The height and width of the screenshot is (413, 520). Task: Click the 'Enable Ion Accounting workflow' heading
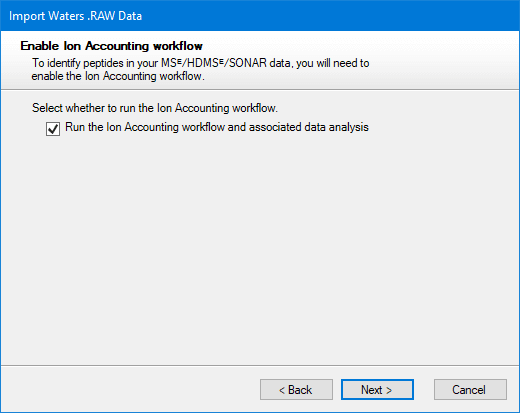click(111, 46)
